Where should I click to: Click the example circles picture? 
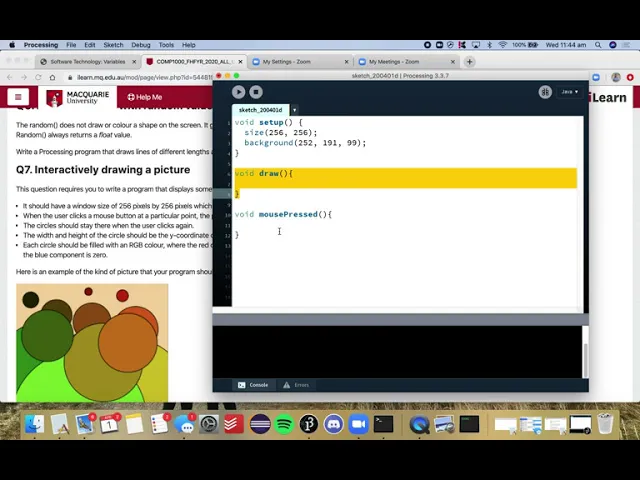click(x=92, y=342)
